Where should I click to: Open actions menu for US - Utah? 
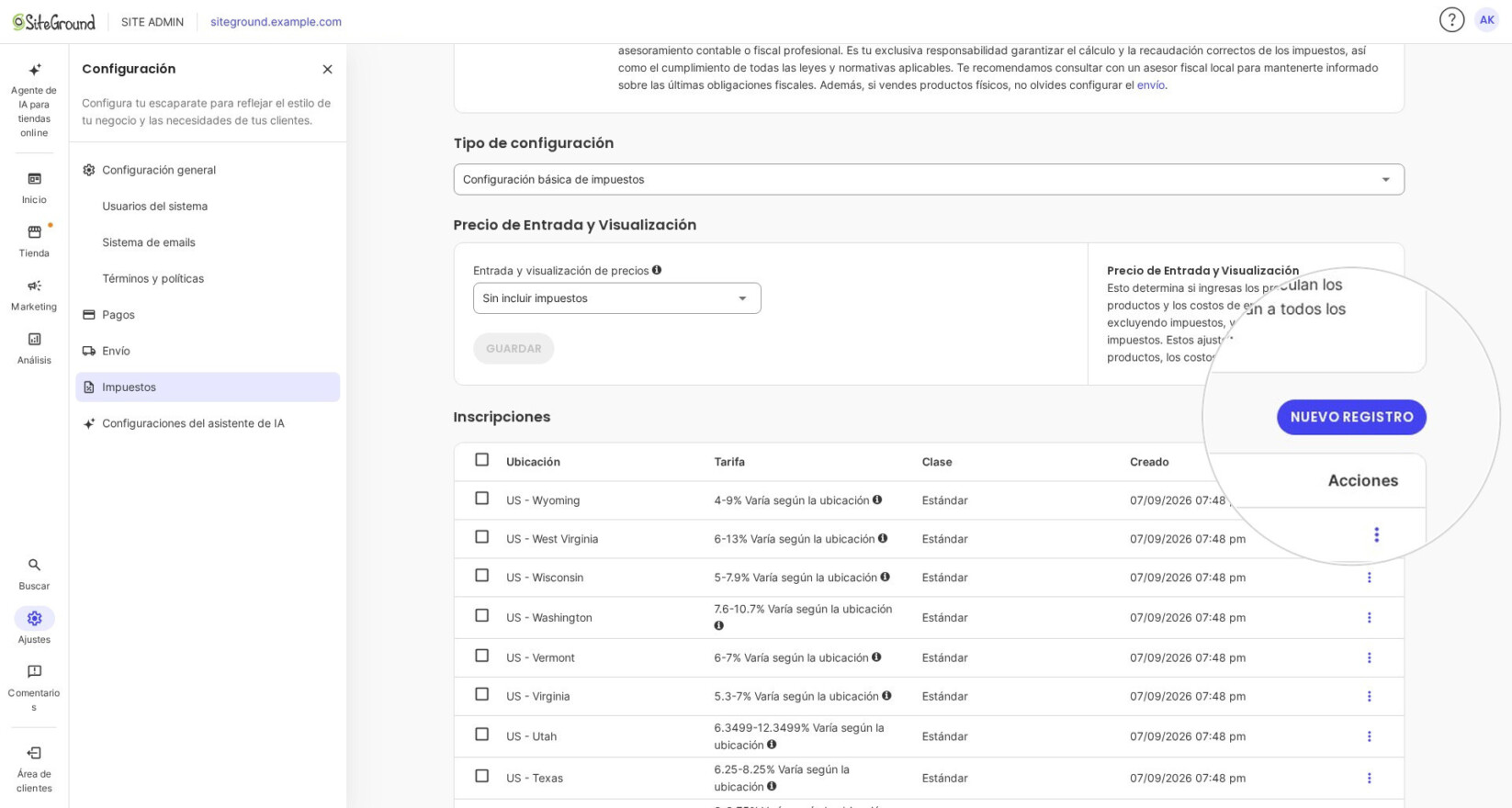pyautogui.click(x=1369, y=736)
